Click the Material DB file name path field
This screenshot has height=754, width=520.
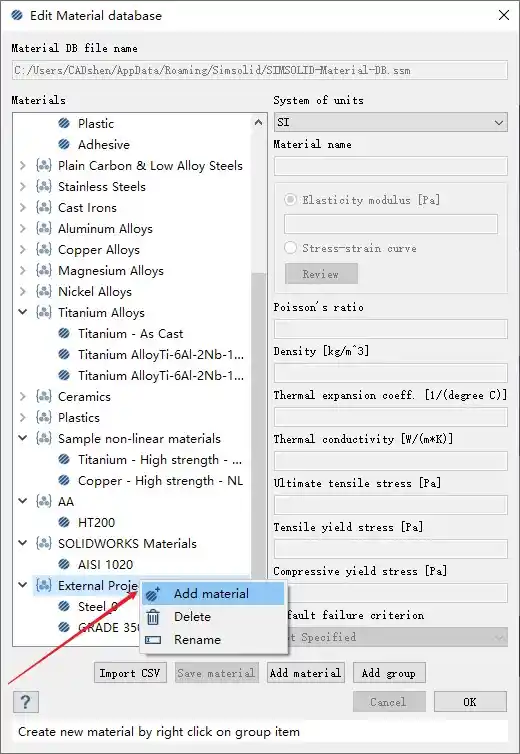pyautogui.click(x=259, y=70)
